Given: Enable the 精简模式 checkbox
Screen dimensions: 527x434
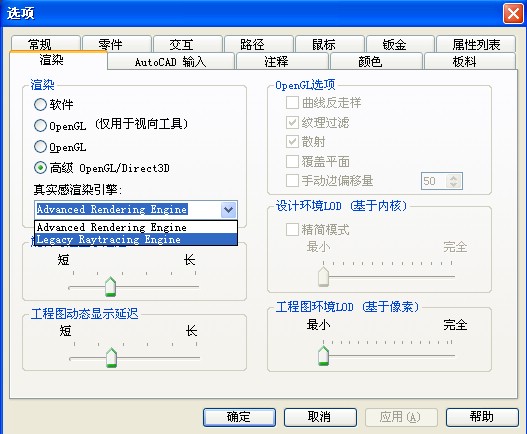Looking at the screenshot, I should pyautogui.click(x=292, y=230).
